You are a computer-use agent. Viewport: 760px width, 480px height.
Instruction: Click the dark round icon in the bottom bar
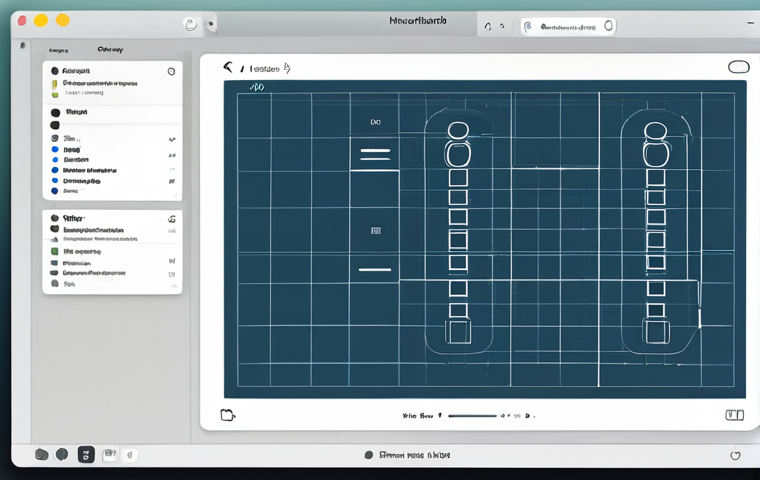62,454
